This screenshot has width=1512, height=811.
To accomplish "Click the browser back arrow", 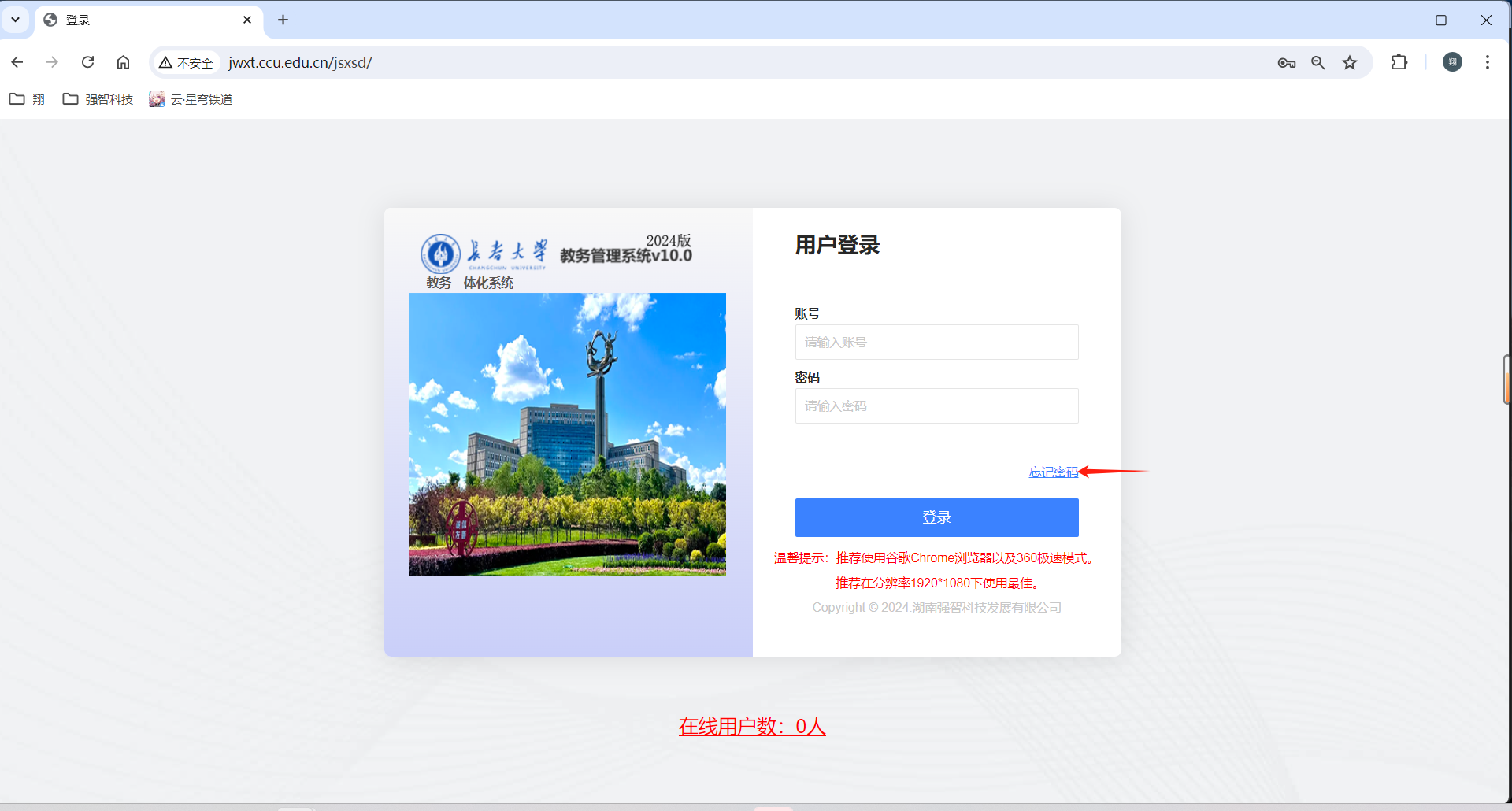I will pyautogui.click(x=17, y=62).
